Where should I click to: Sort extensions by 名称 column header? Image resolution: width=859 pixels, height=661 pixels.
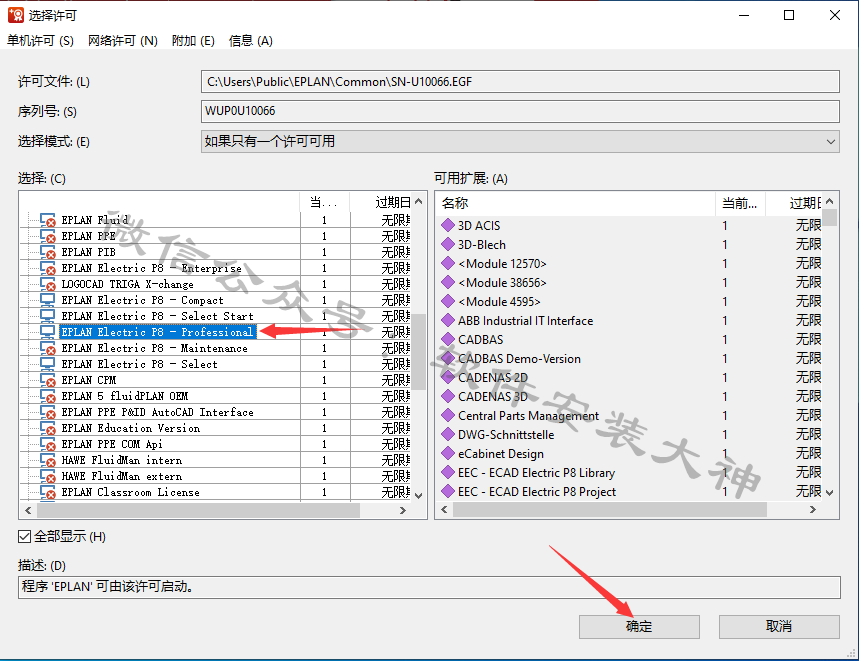click(577, 203)
